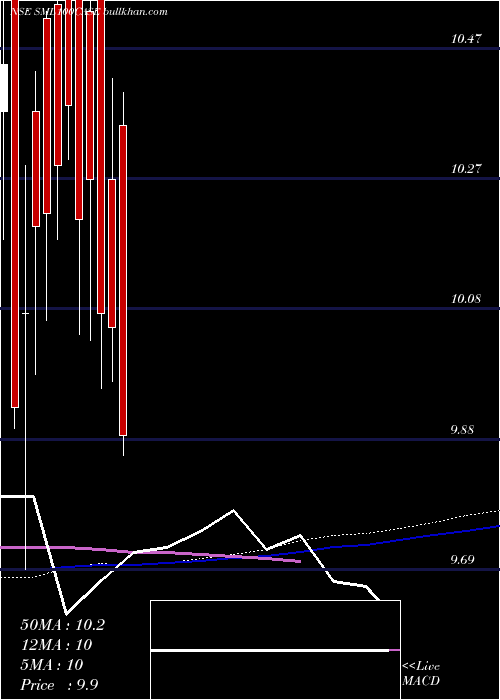Viewport: 500px width, 700px height.
Task: Click the white candlestick at the left edge
Action: pyautogui.click(x=4, y=88)
